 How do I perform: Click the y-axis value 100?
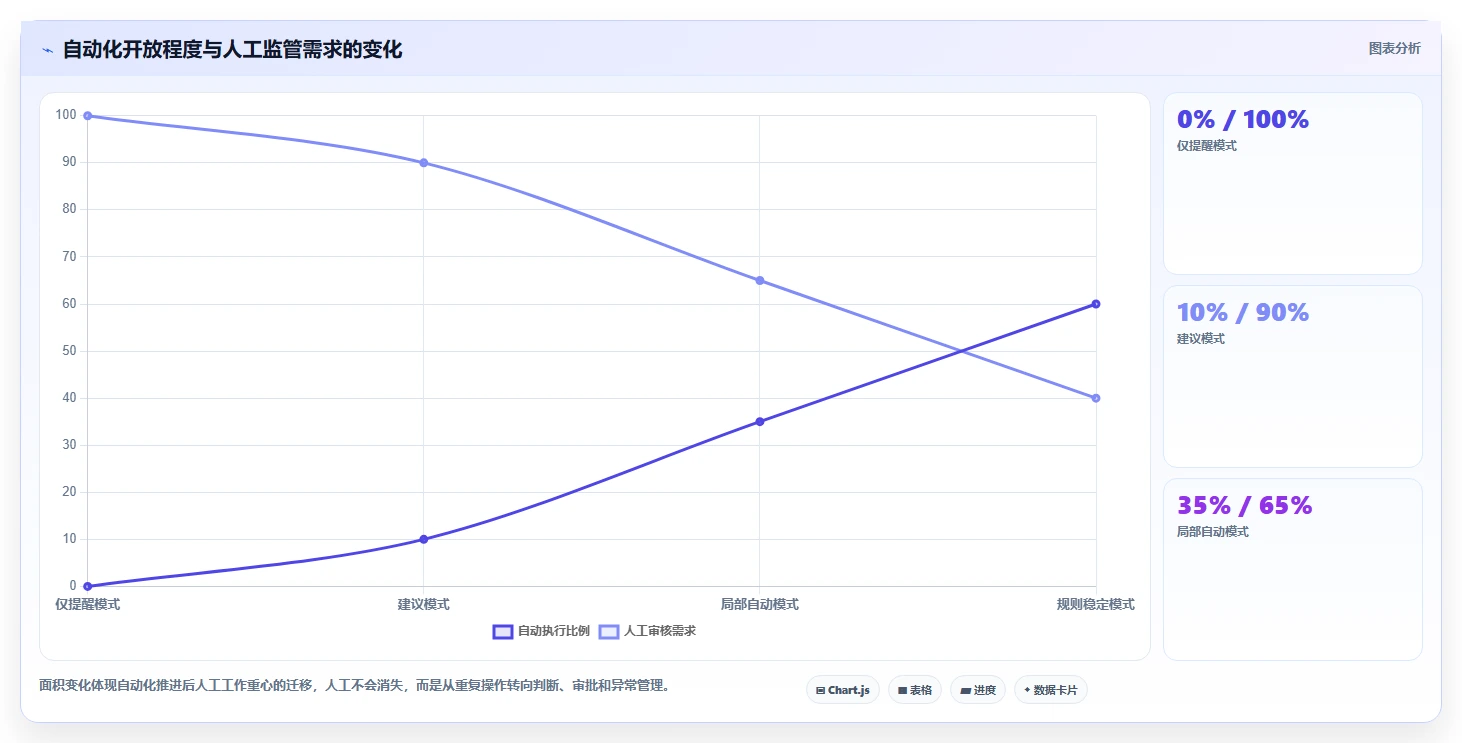[x=66, y=115]
